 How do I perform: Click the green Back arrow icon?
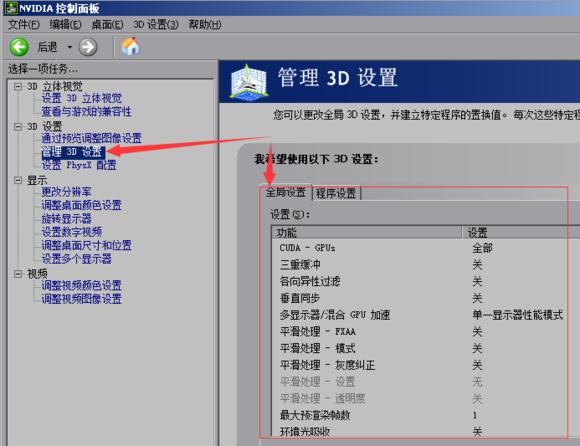tap(19, 47)
